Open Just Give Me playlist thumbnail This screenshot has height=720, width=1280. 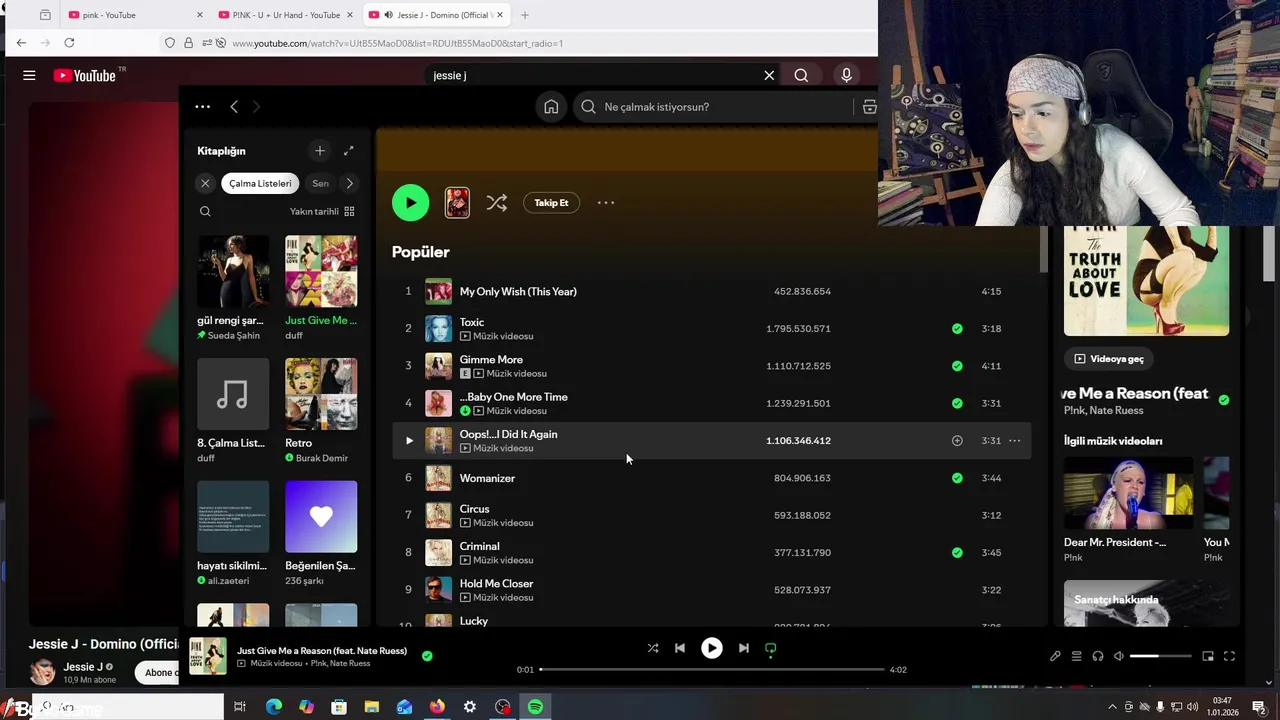tap(321, 271)
